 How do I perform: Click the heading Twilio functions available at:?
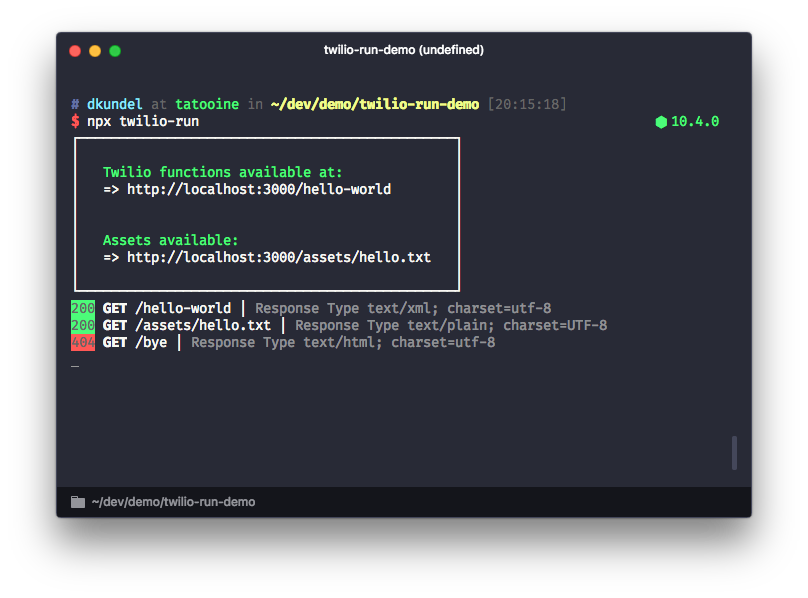222,172
